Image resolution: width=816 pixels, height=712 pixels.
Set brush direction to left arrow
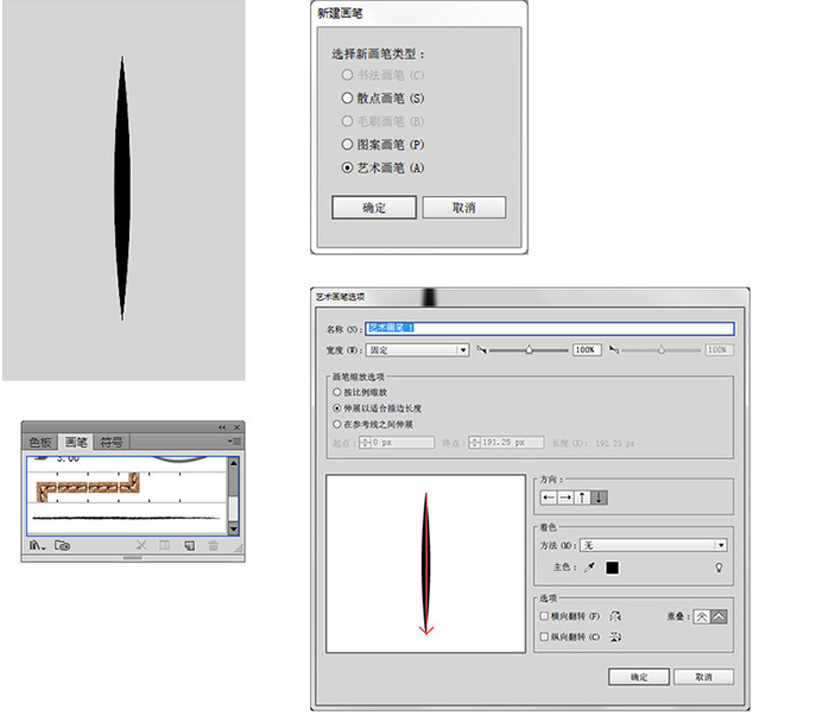548,497
